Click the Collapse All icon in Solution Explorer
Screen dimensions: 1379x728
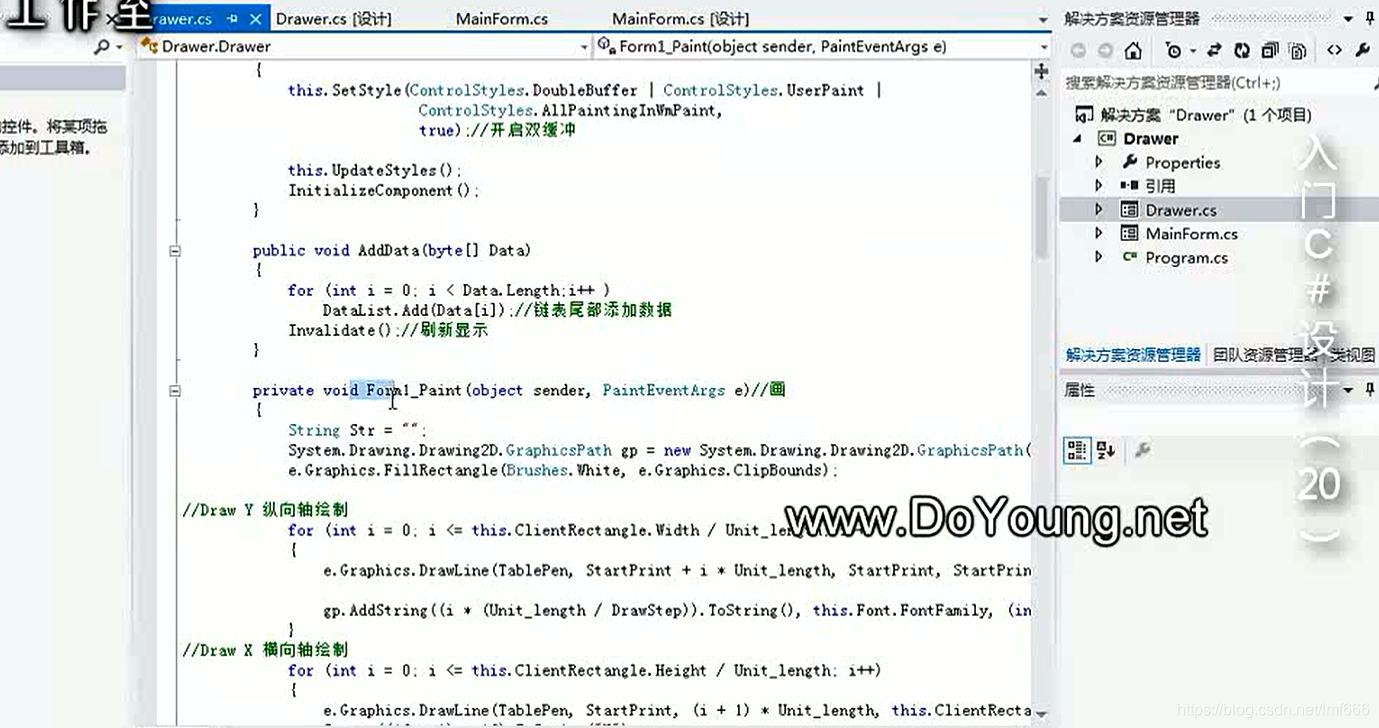1270,51
